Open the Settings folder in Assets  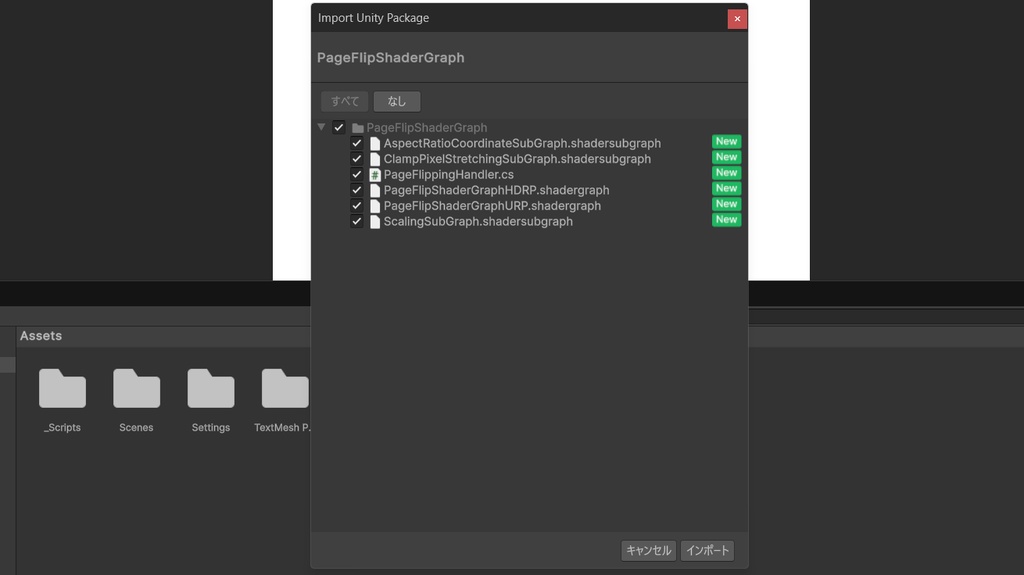point(211,389)
